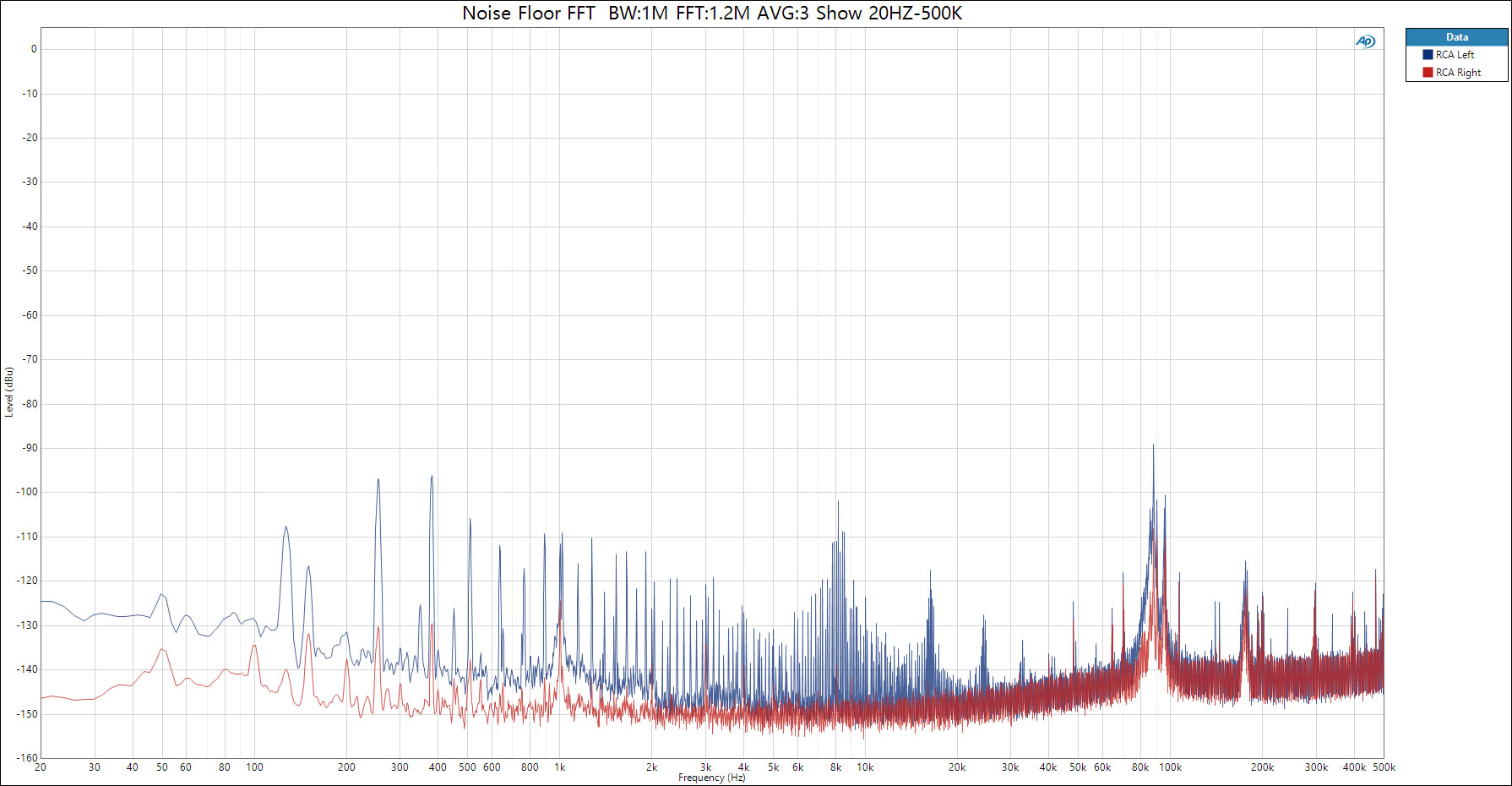The image size is (1512, 786).
Task: Click the 0 level tick label
Action: pyautogui.click(x=34, y=49)
